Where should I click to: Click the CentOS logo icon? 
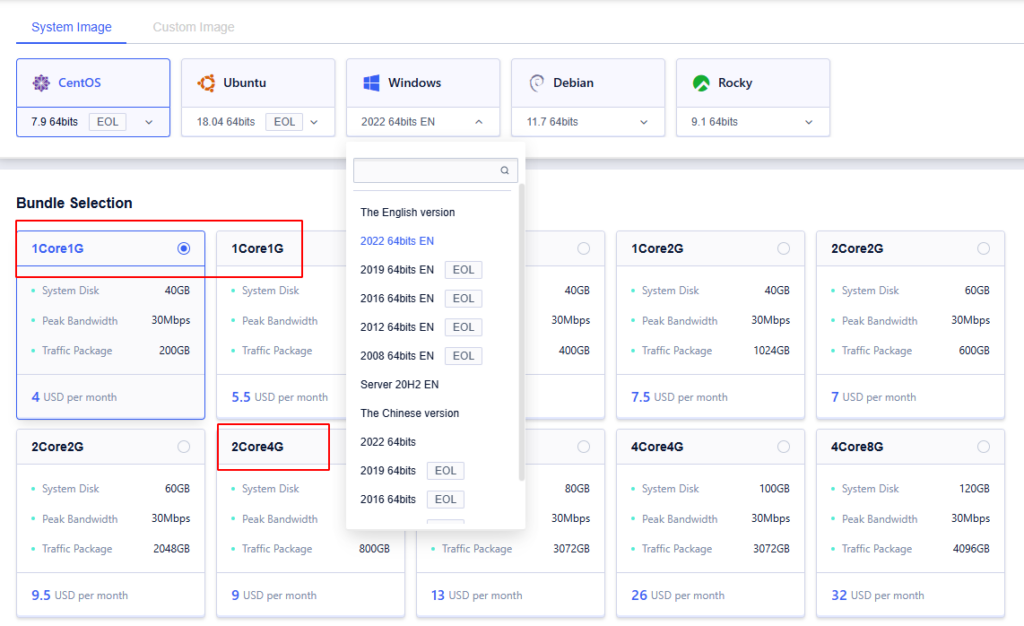pyautogui.click(x=41, y=83)
